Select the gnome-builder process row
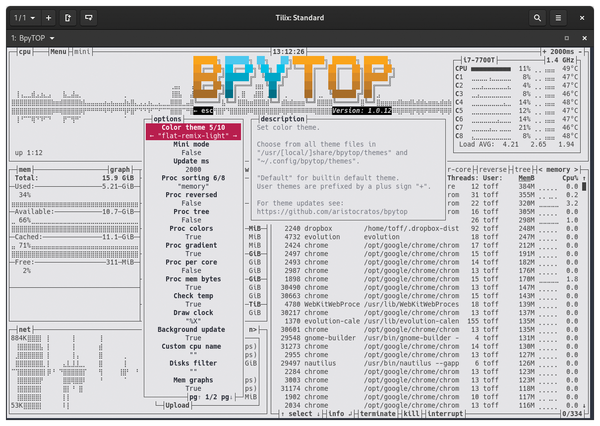The image size is (600, 426). [427, 338]
